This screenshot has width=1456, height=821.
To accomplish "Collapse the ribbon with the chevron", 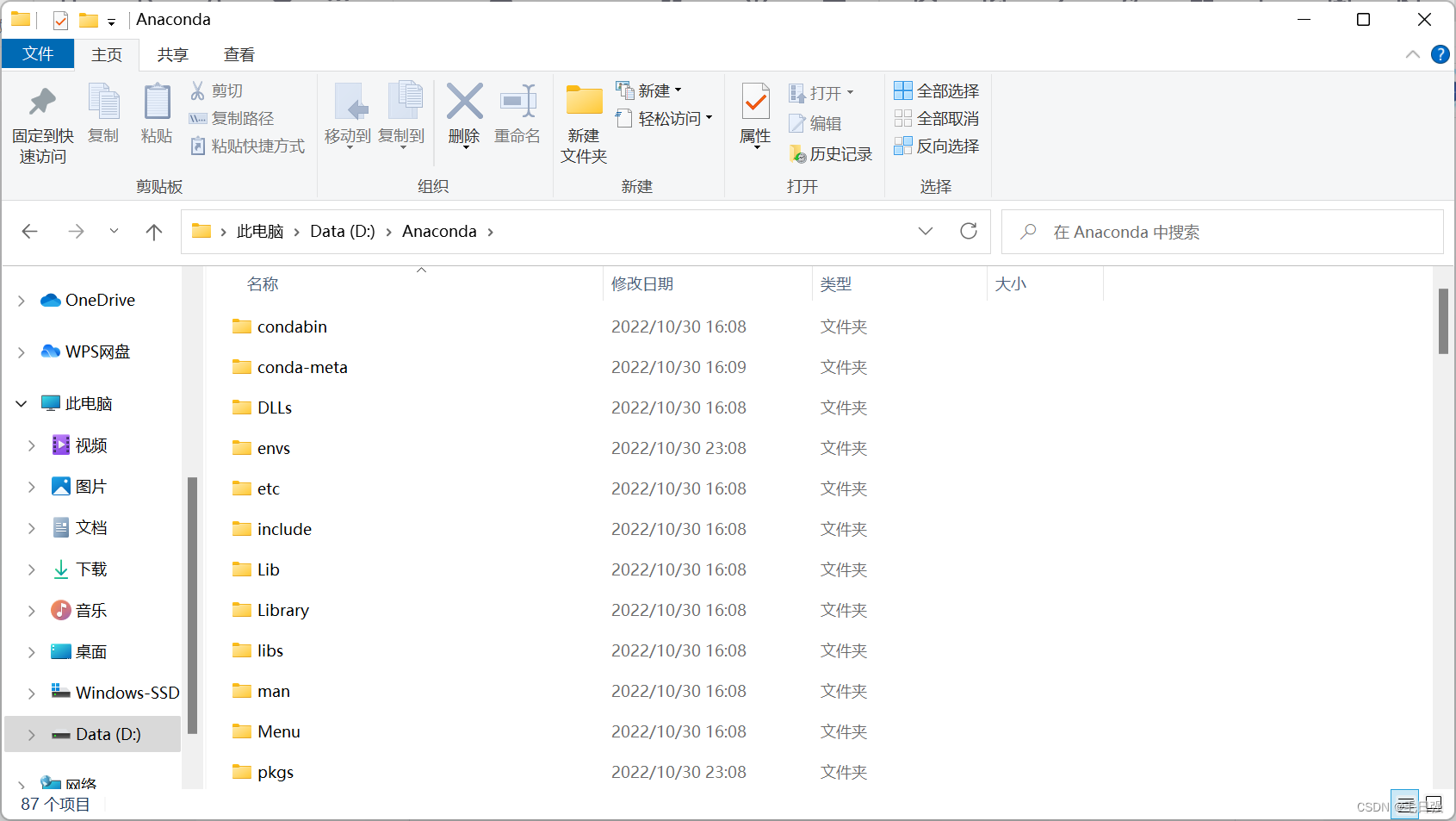I will [1413, 54].
